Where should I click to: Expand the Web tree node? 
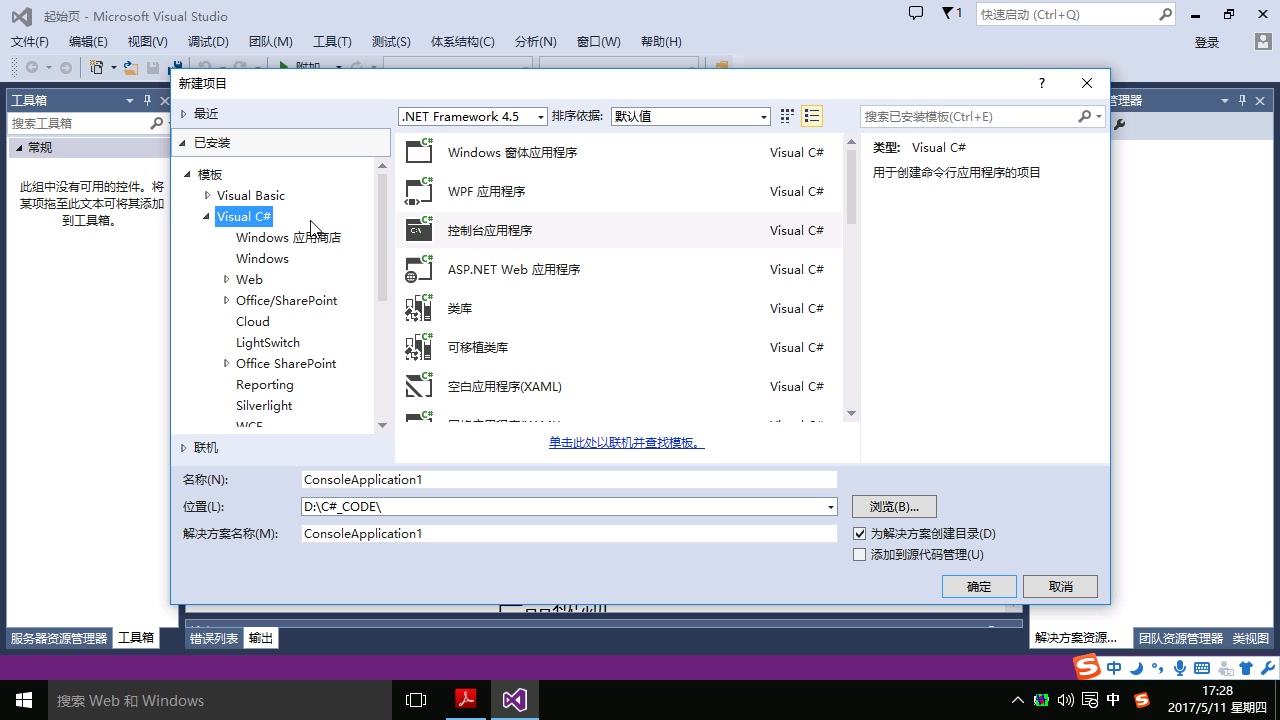point(226,279)
